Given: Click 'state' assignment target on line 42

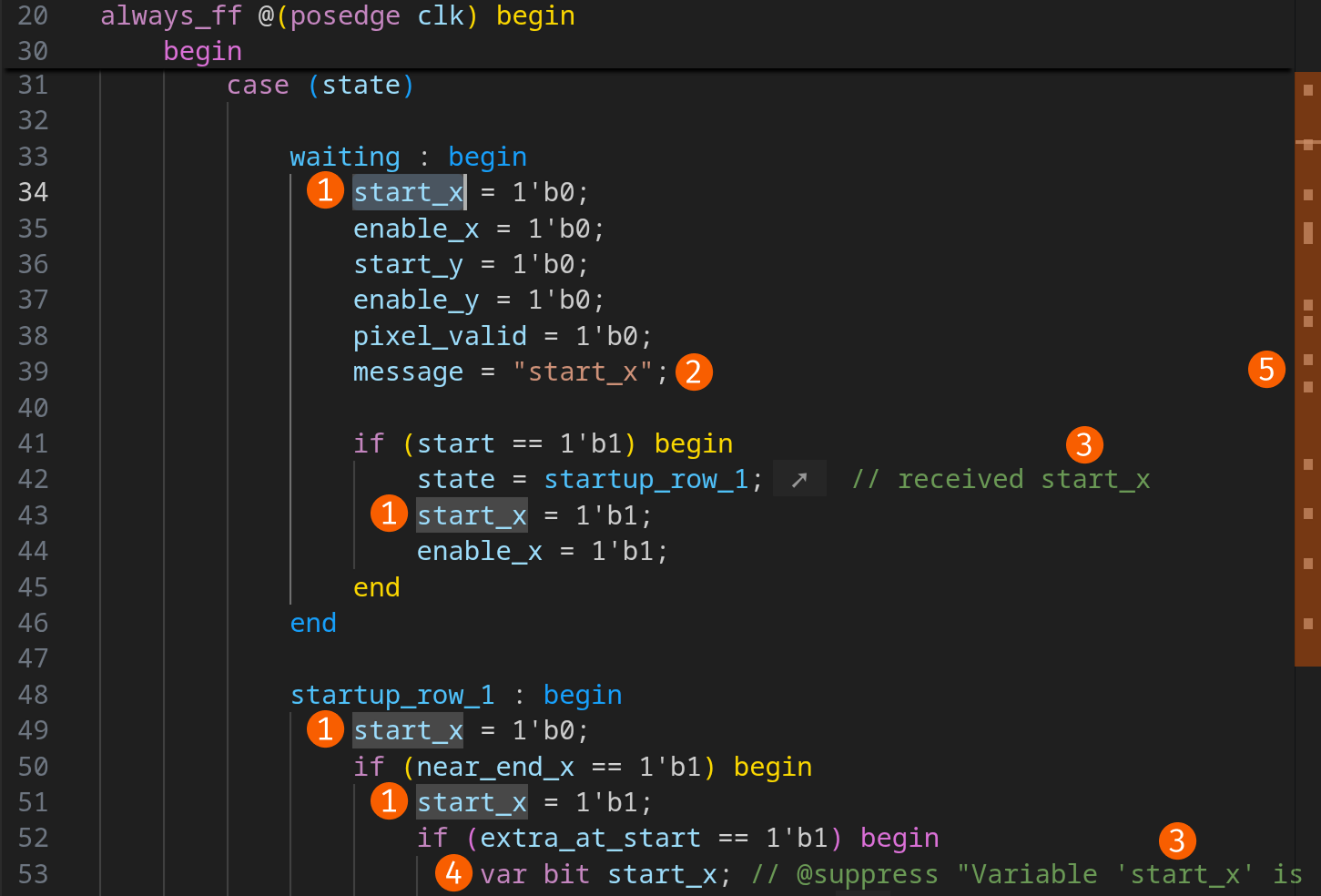Looking at the screenshot, I should (455, 480).
